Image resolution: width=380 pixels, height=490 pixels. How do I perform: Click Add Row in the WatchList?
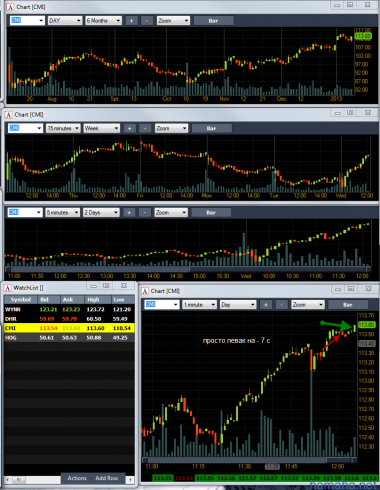(107, 478)
